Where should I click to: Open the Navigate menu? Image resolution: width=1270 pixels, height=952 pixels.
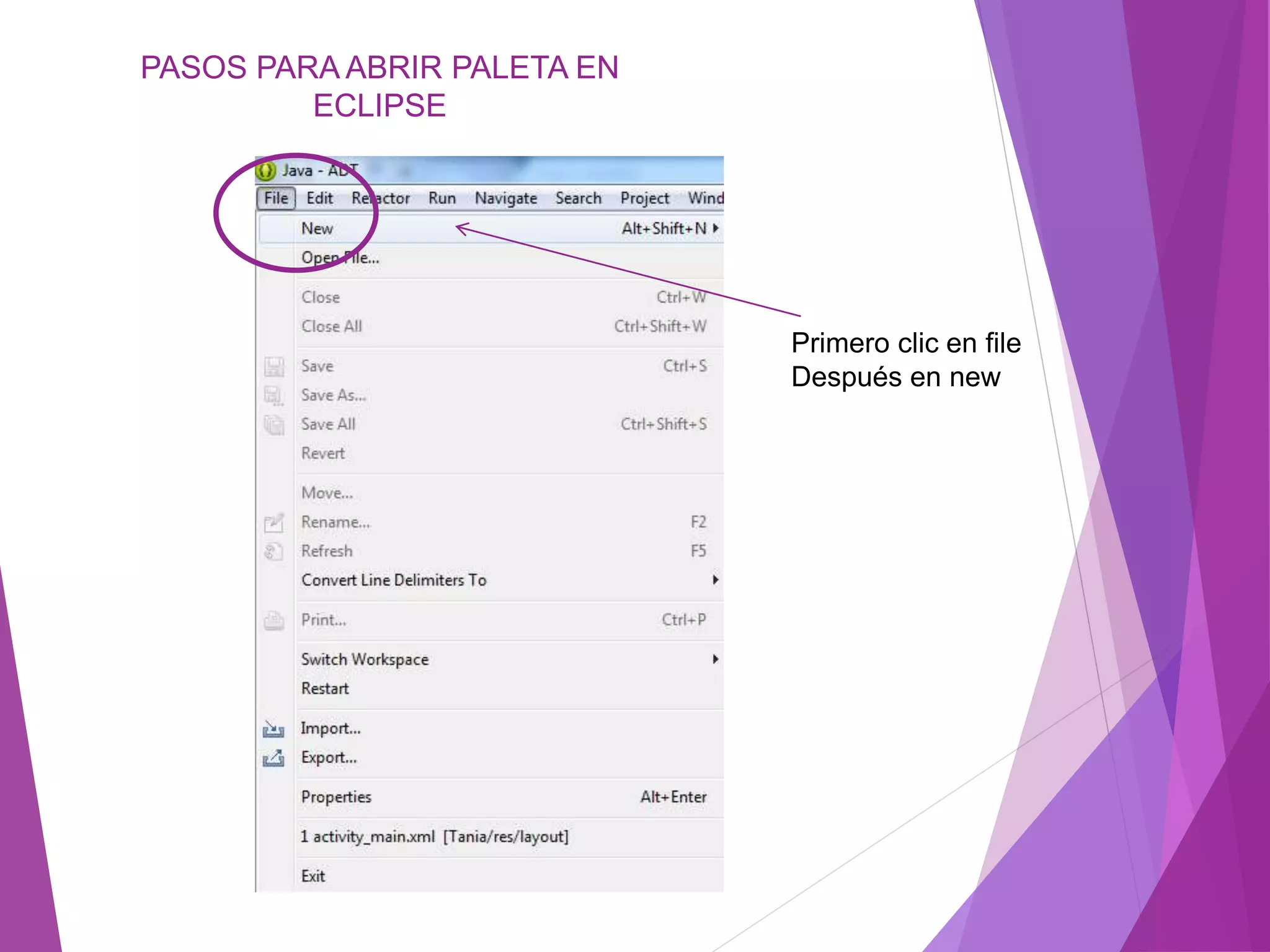[x=506, y=198]
